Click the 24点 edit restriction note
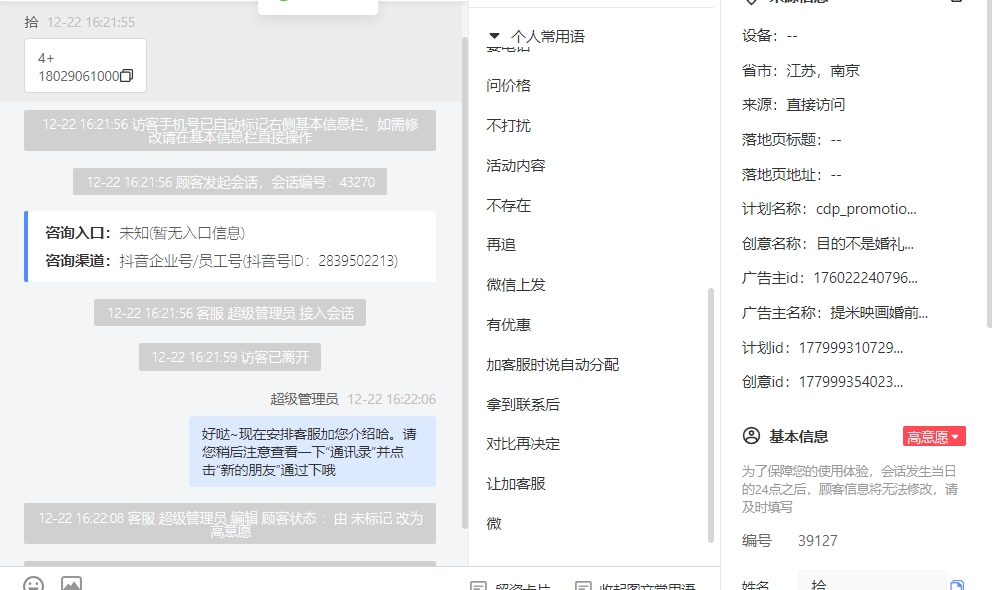This screenshot has height=590, width=992. (x=850, y=489)
